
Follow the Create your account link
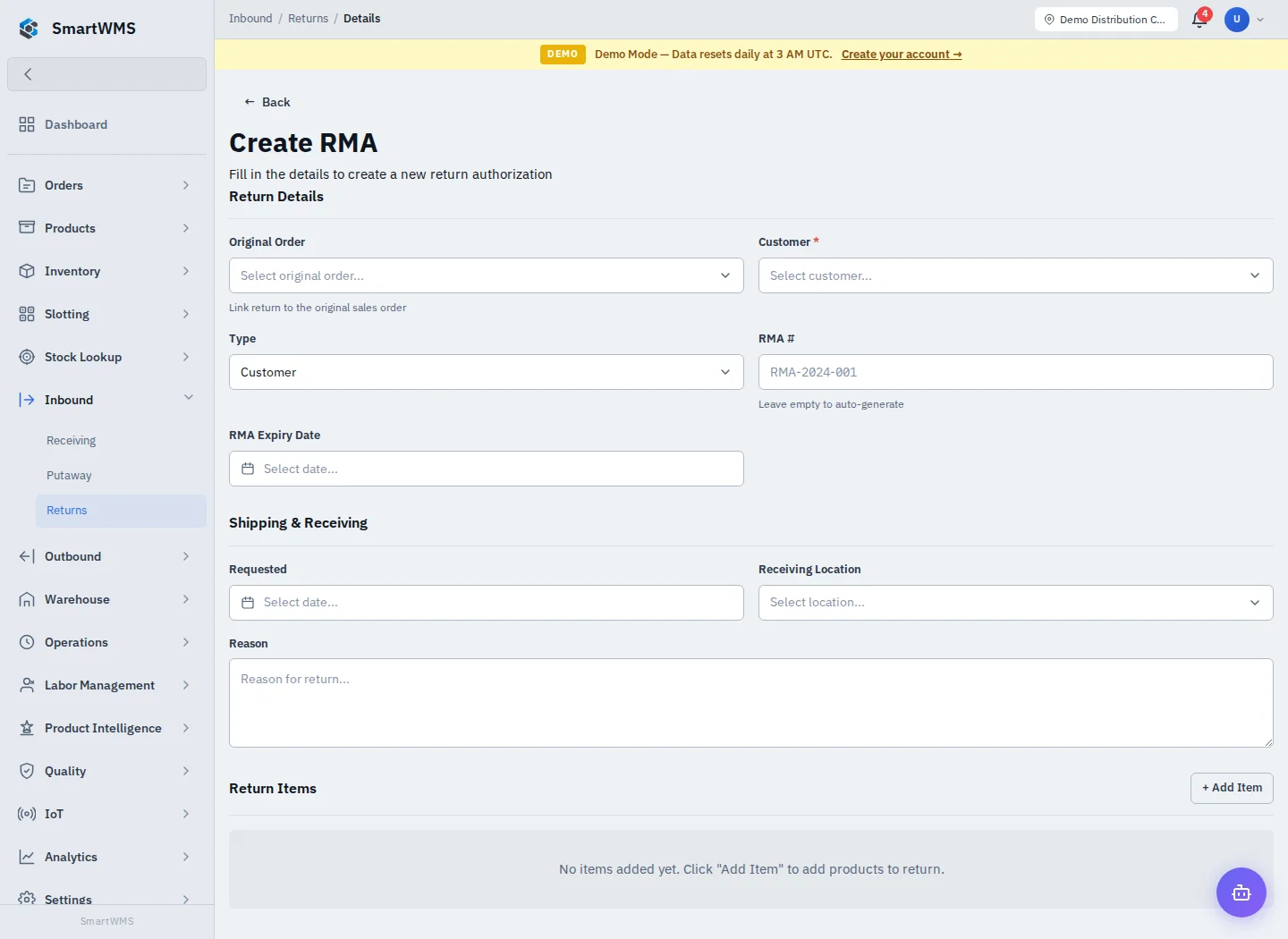pyautogui.click(x=902, y=55)
